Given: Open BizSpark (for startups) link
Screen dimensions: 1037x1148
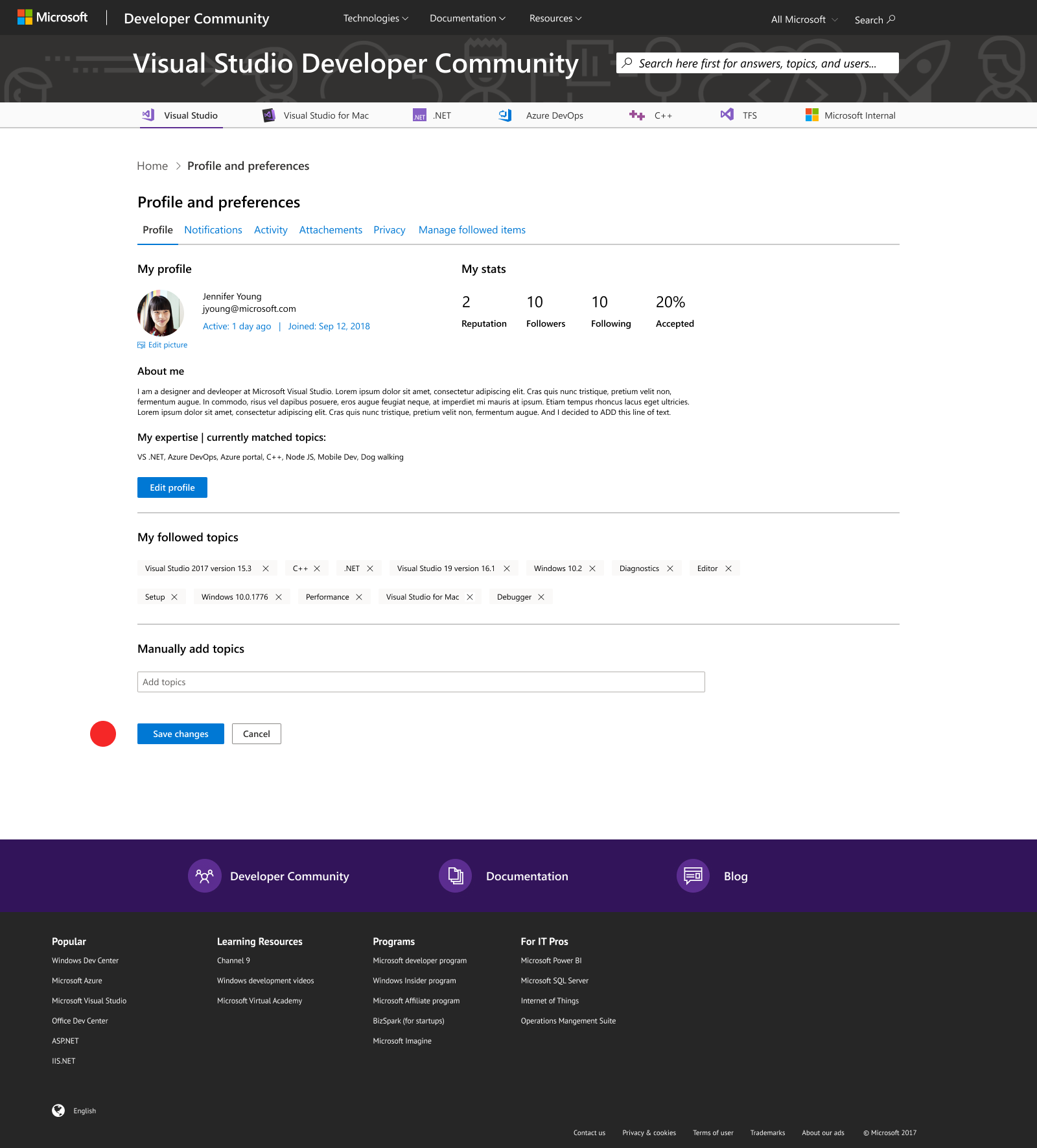Looking at the screenshot, I should pyautogui.click(x=408, y=1021).
